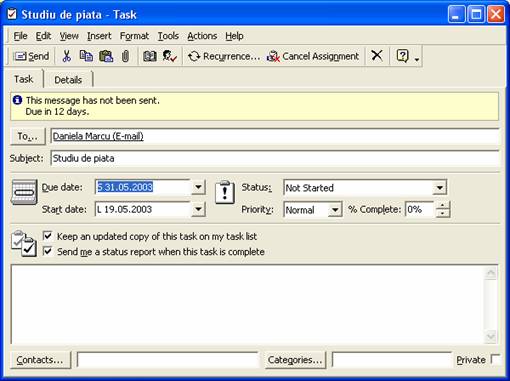510x381 pixels.
Task: Click the Contacts text field
Action: 168,360
